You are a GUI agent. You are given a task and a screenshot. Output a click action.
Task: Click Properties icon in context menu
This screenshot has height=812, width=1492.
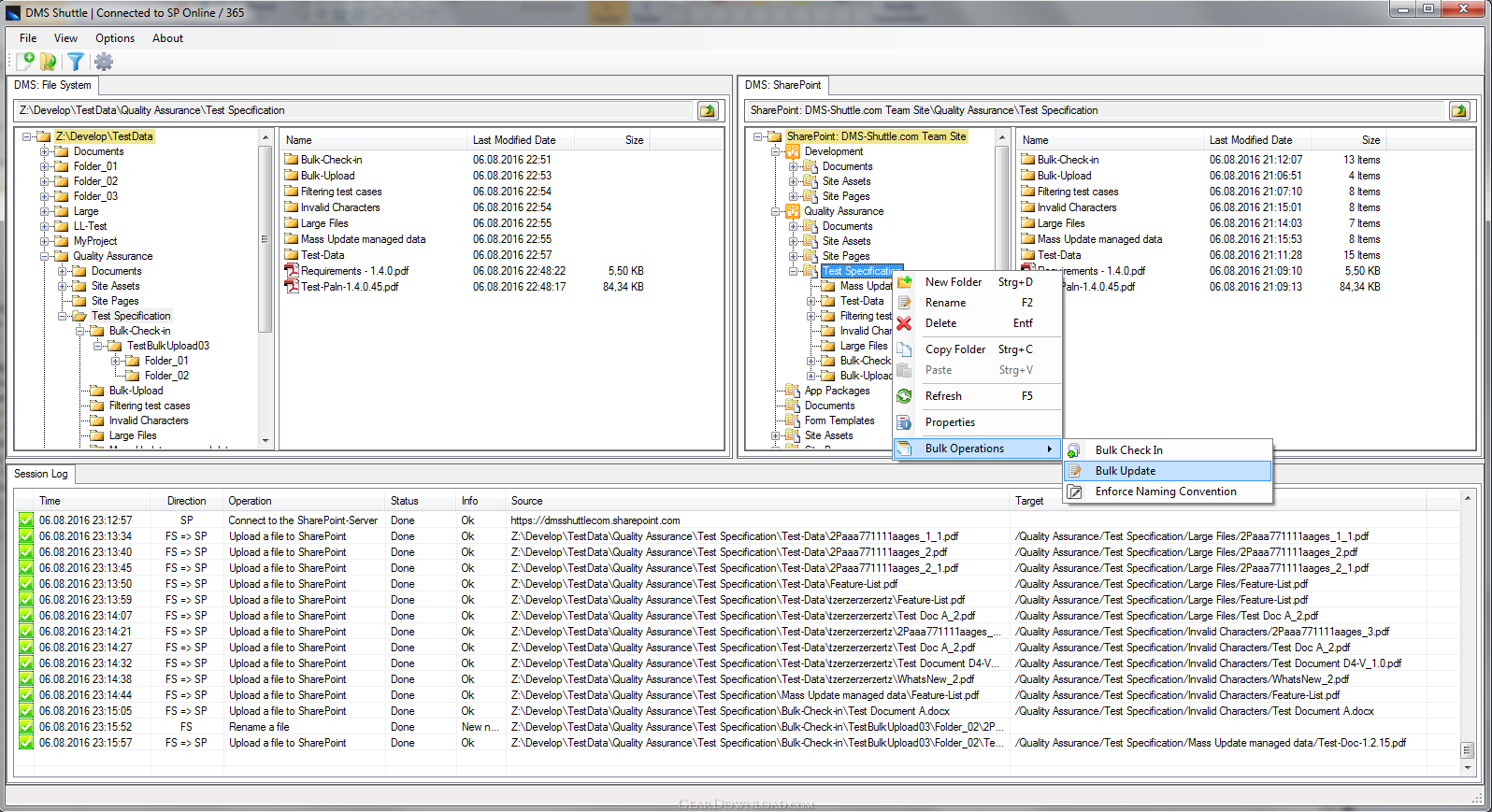point(904,422)
